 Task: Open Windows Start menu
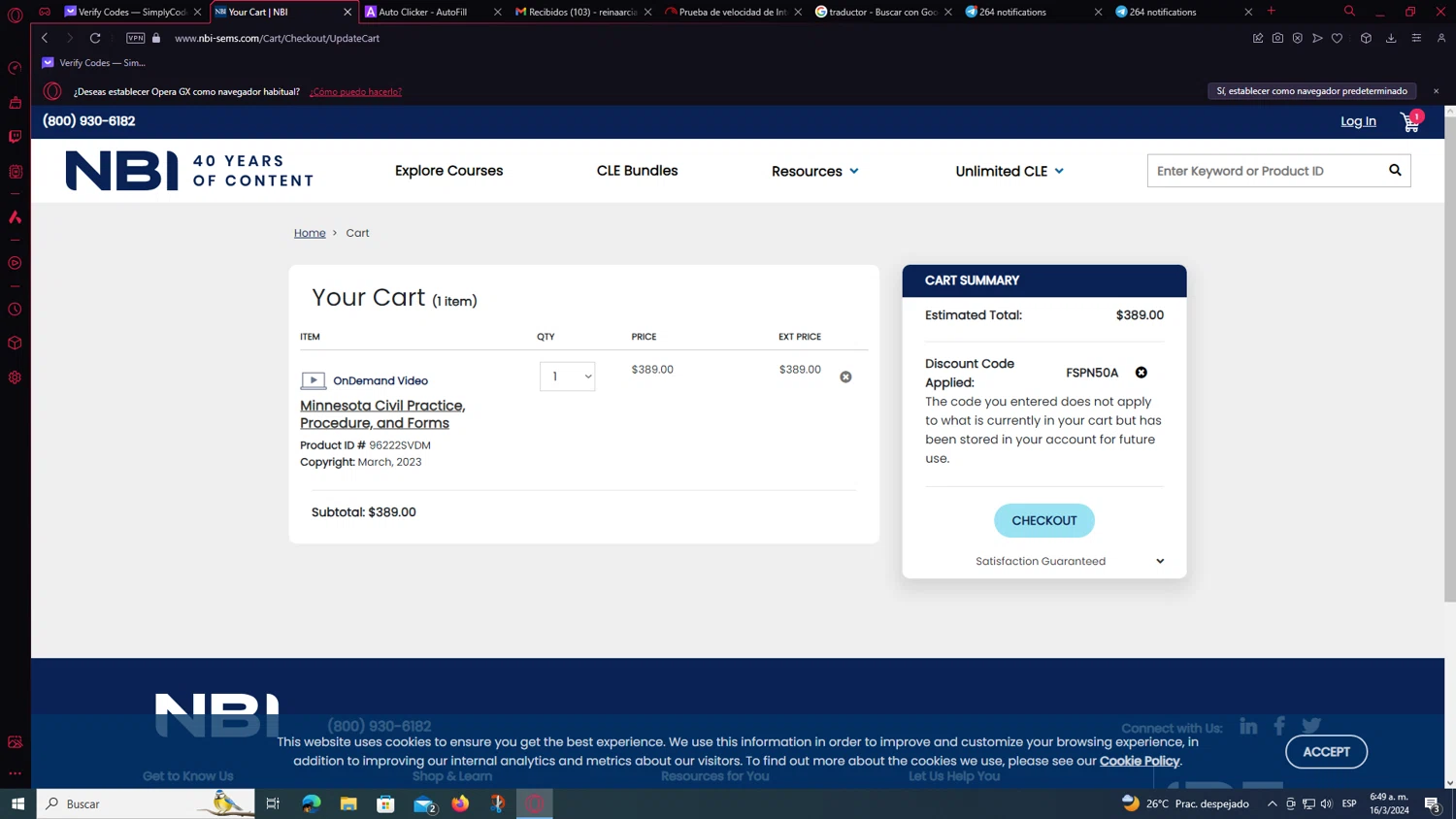17,803
